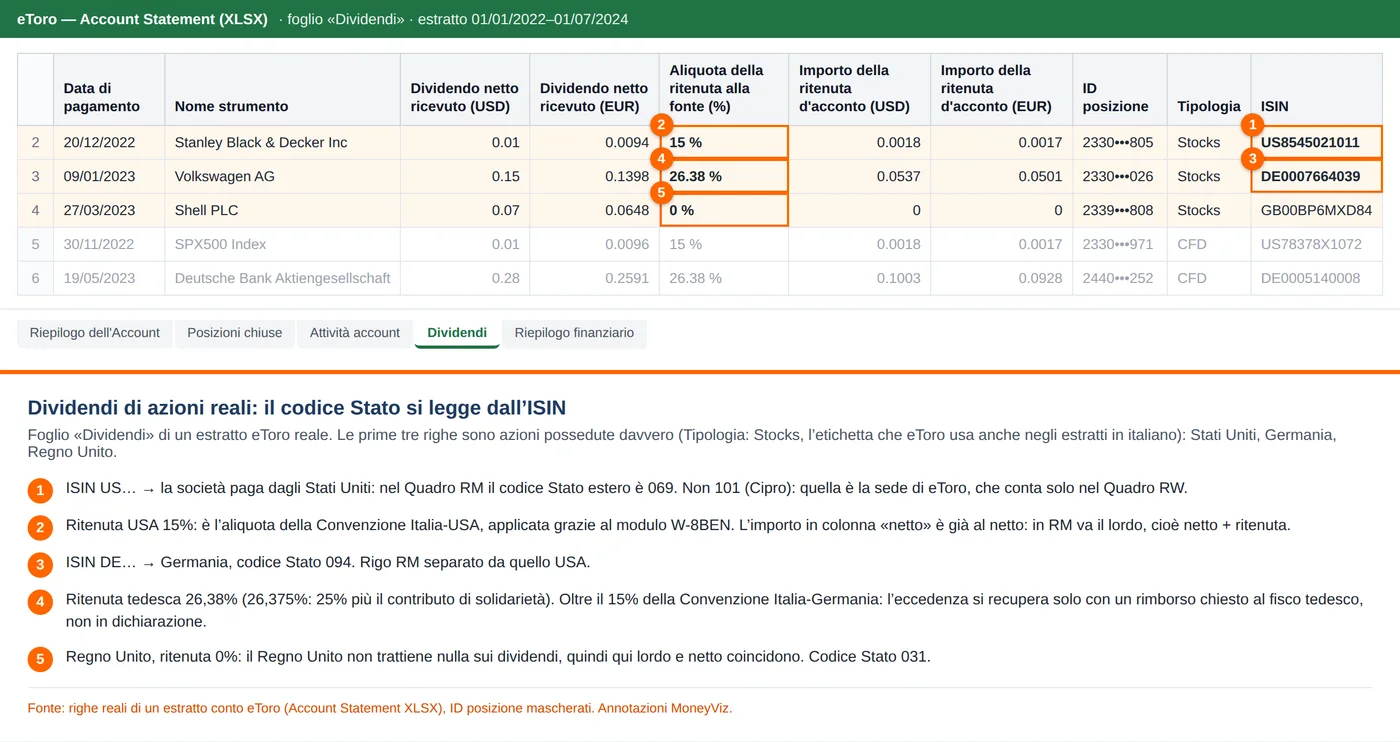The width and height of the screenshot is (1400, 742).
Task: Click the date cell 09/01/2023
Action: coord(109,177)
